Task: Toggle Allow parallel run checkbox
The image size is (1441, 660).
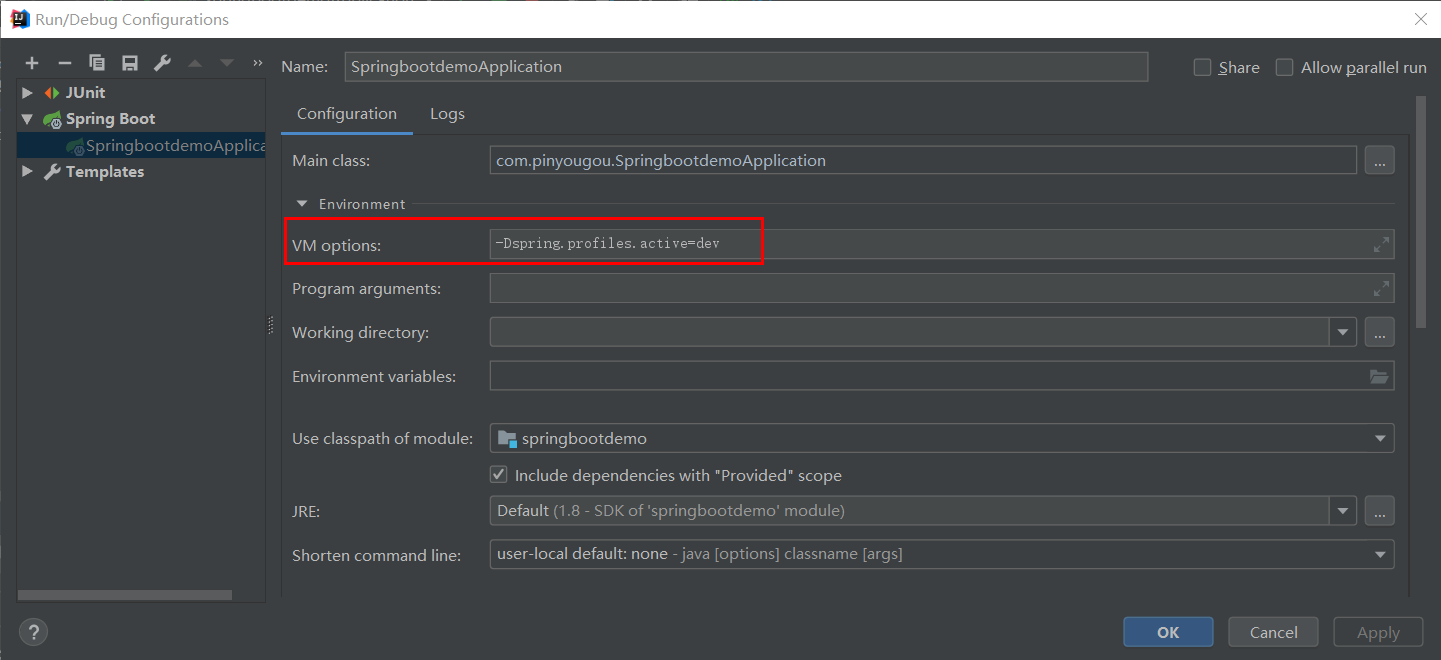Action: click(x=1285, y=68)
